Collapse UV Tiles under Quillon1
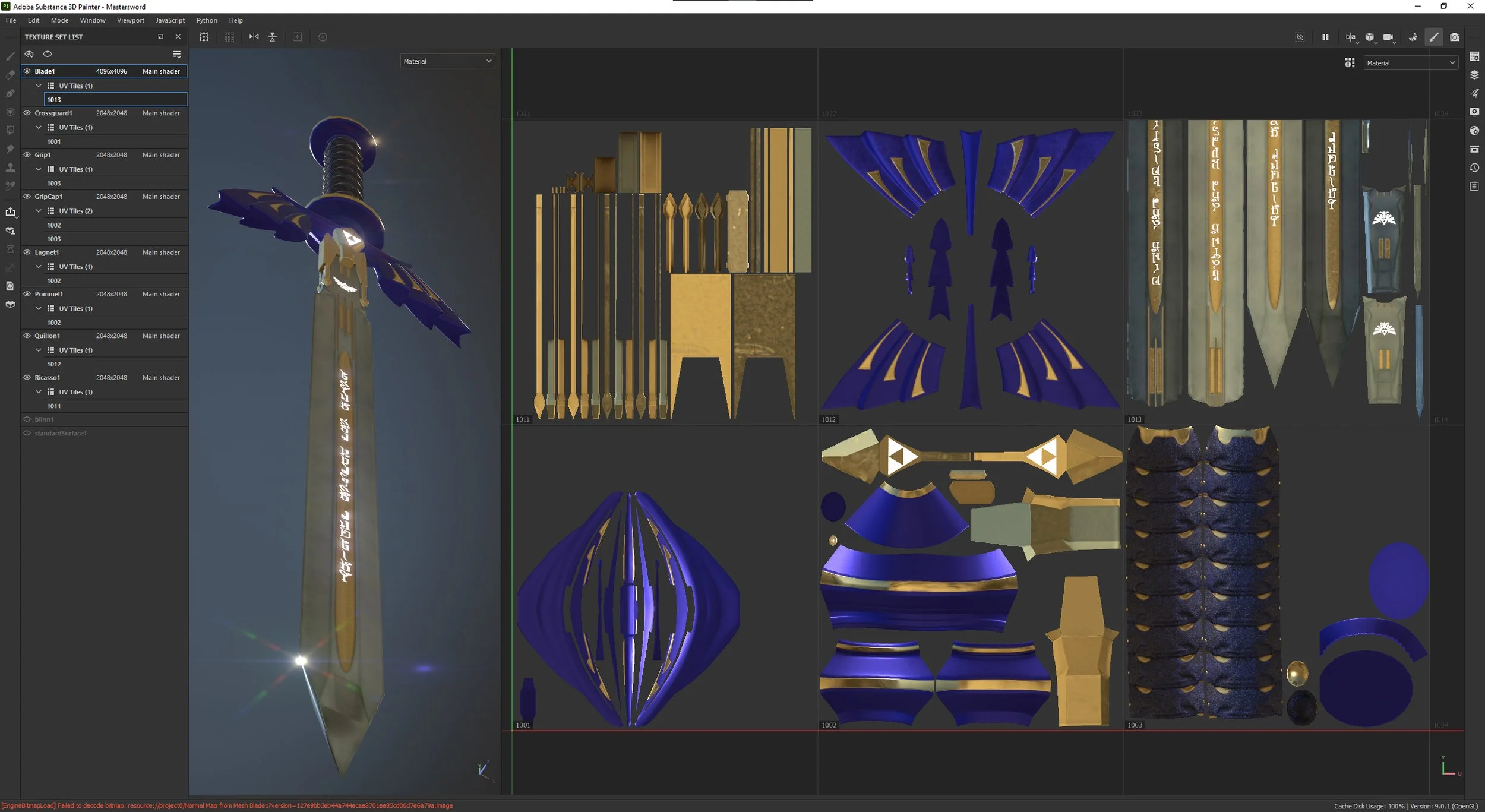The image size is (1485, 812). pyautogui.click(x=39, y=350)
